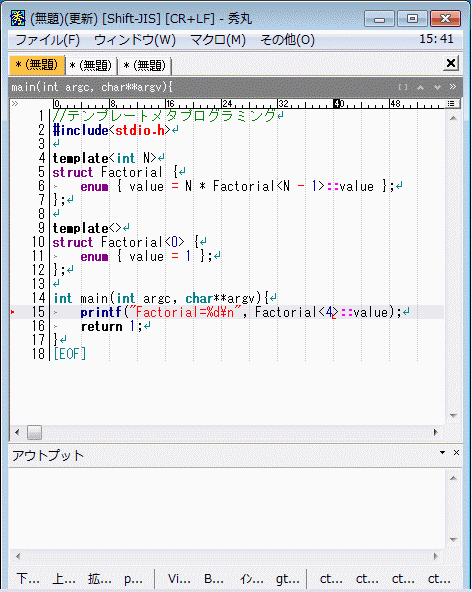Viewport: 472px width, 592px height.
Task: Click the 15:41 clock in menu bar
Action: click(x=436, y=39)
